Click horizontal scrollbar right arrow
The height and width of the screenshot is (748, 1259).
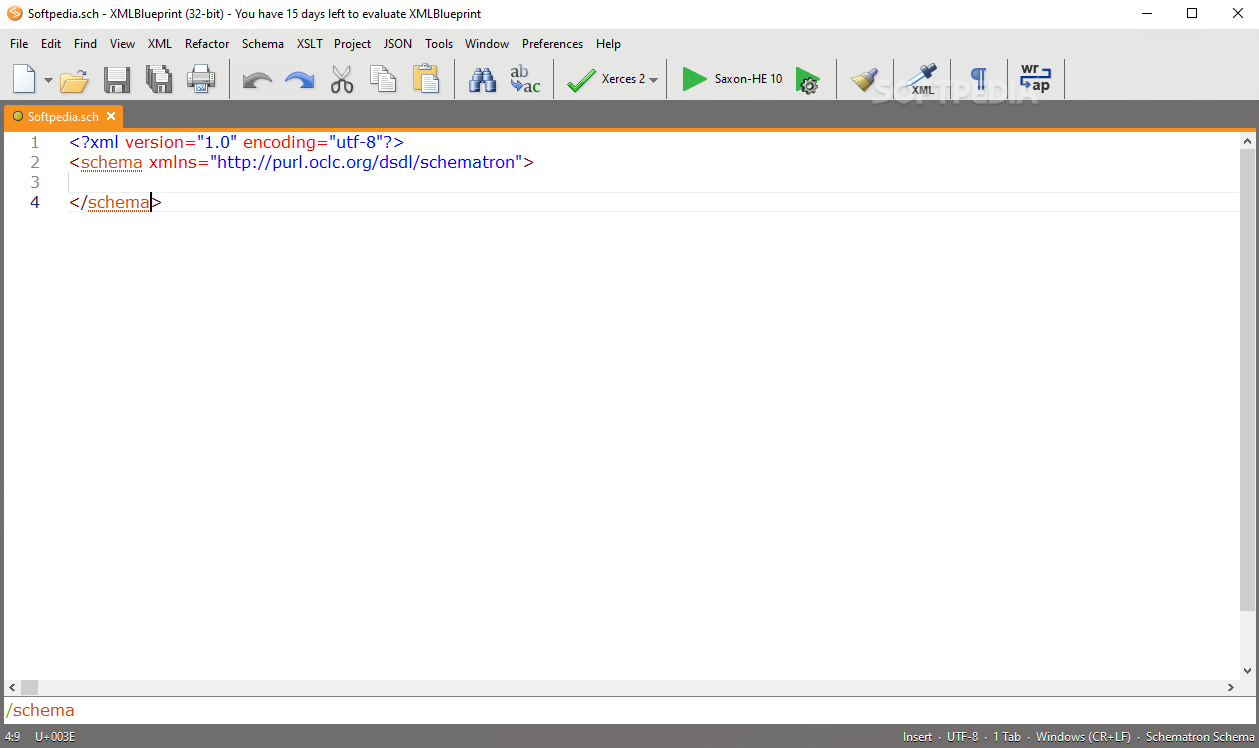pos(1231,688)
